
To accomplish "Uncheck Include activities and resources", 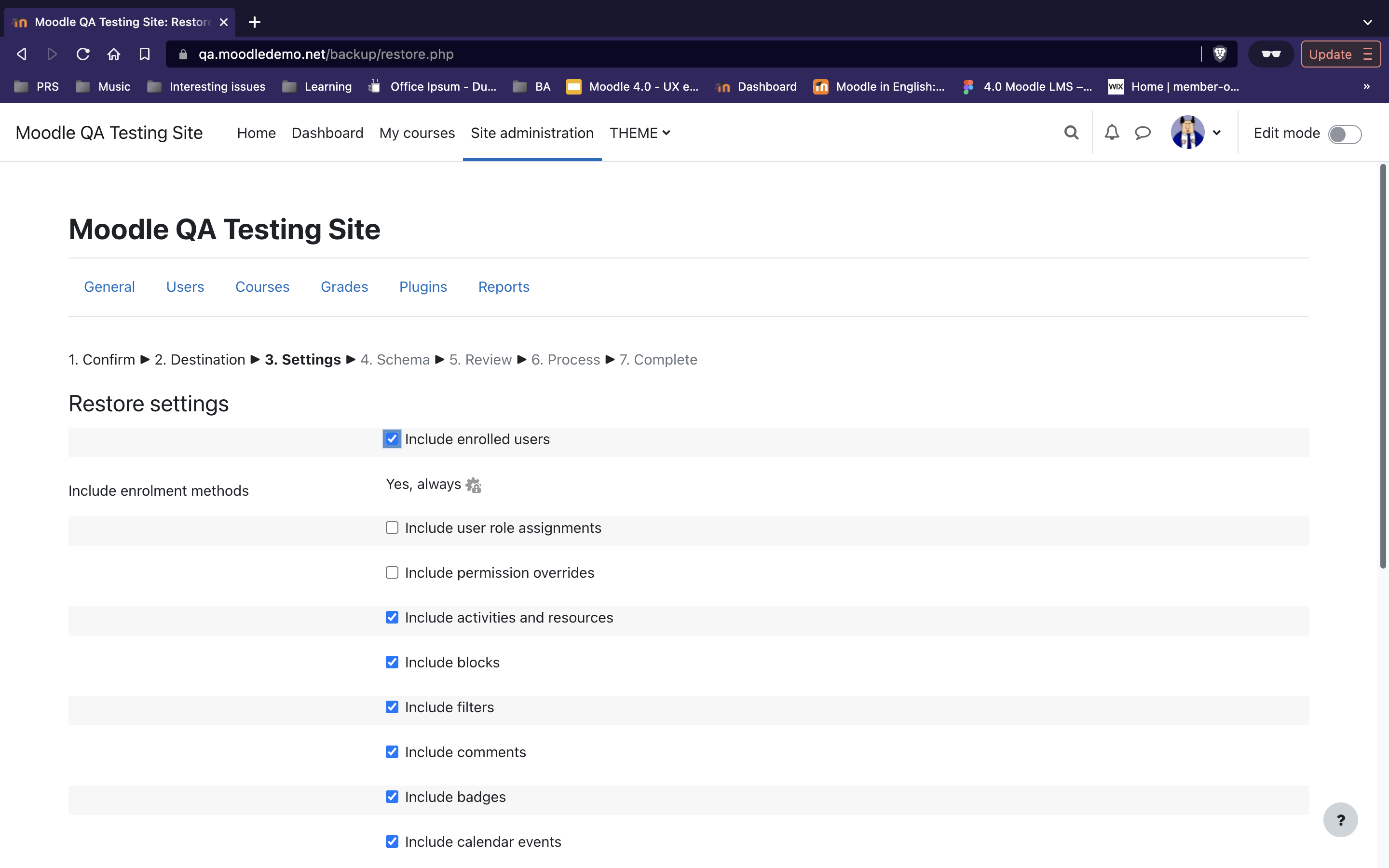I will [x=392, y=617].
